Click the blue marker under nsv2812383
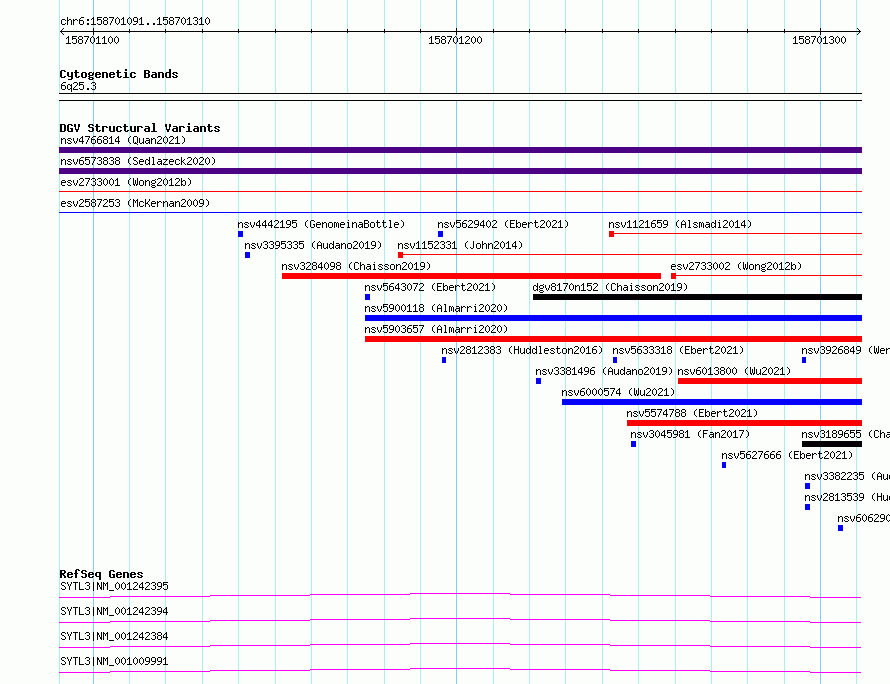The width and height of the screenshot is (890, 684). point(444,360)
